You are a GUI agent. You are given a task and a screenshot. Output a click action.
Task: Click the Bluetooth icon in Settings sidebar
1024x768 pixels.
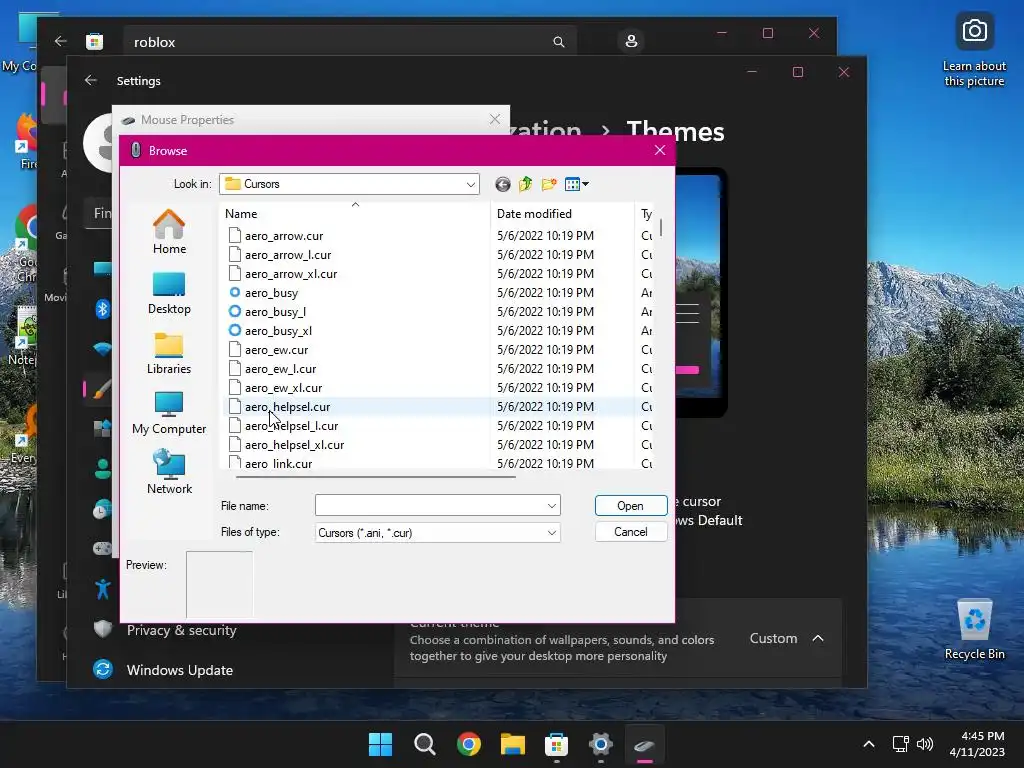(103, 308)
